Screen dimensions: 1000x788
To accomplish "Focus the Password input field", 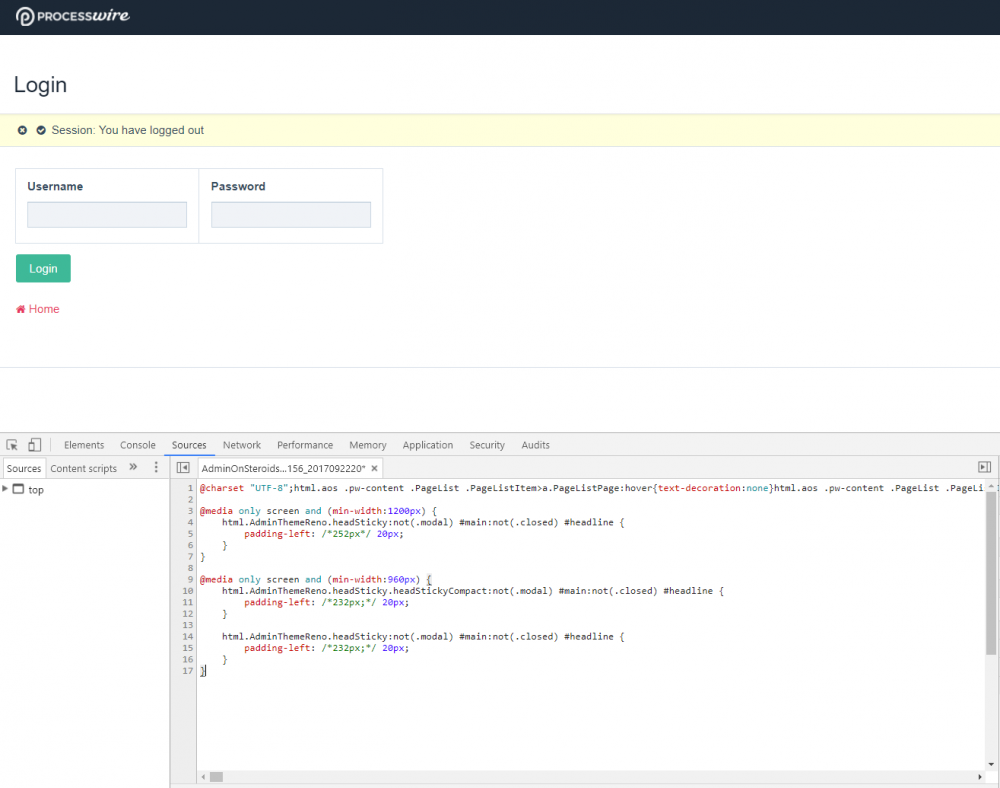I will [291, 215].
